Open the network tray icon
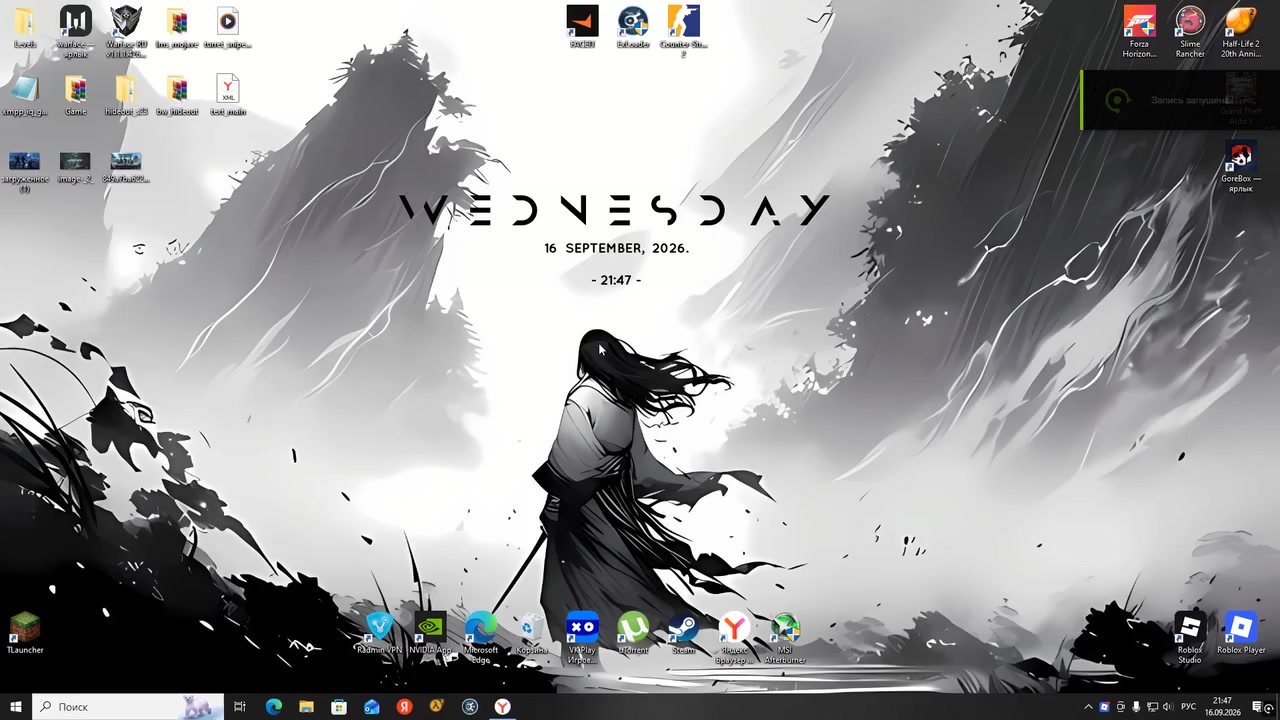 (x=1152, y=707)
